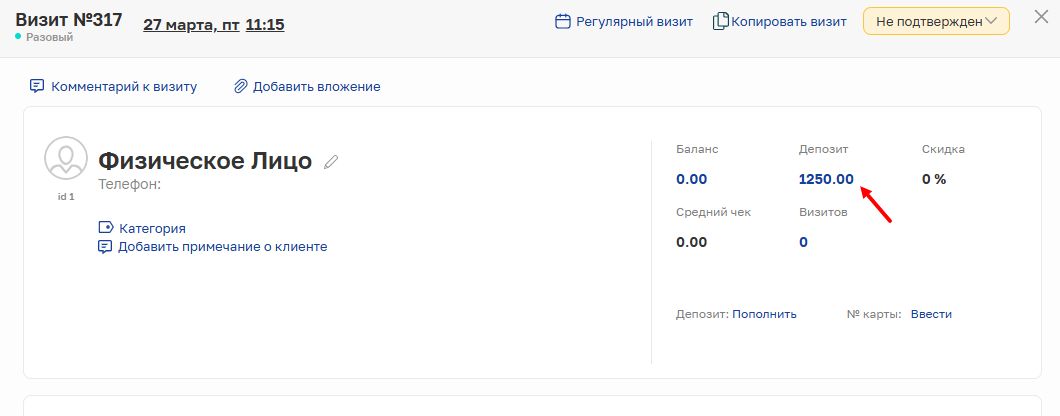The image size is (1060, 416).
Task: Click the category tag icon
Action: tap(105, 228)
